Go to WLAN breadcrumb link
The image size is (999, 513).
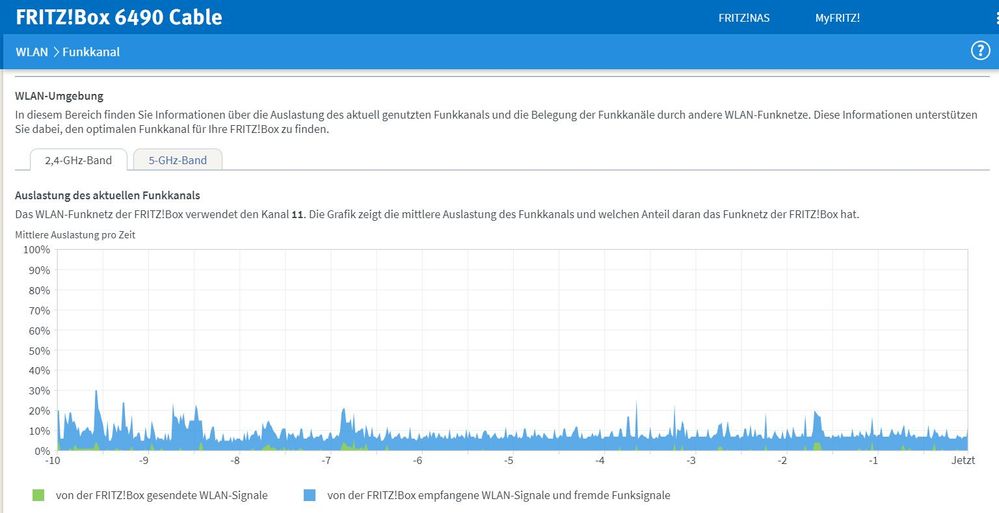click(32, 52)
